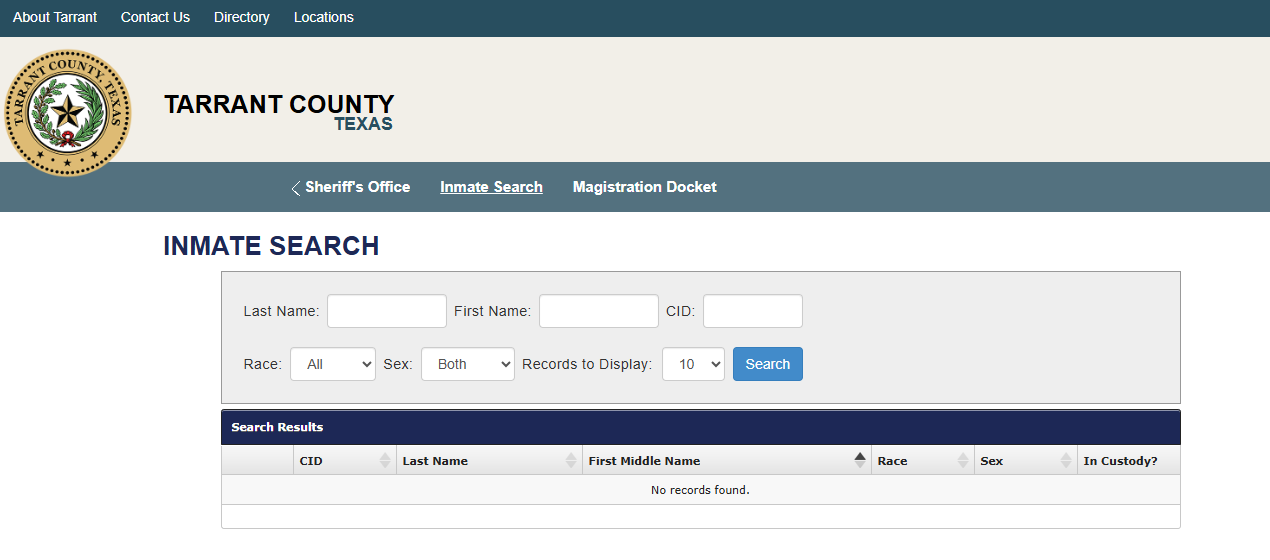Click the Last Name column header text
Screen dimensions: 1270x560
pyautogui.click(x=435, y=461)
